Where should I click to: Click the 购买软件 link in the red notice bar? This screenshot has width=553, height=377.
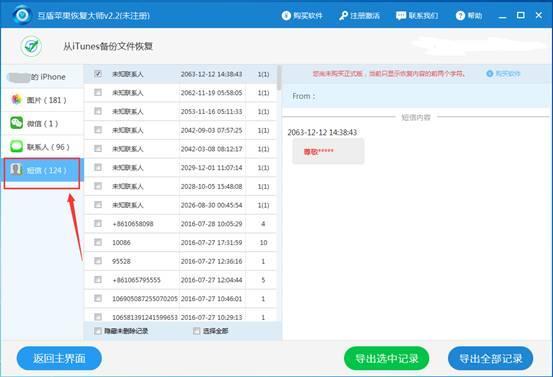(x=503, y=74)
